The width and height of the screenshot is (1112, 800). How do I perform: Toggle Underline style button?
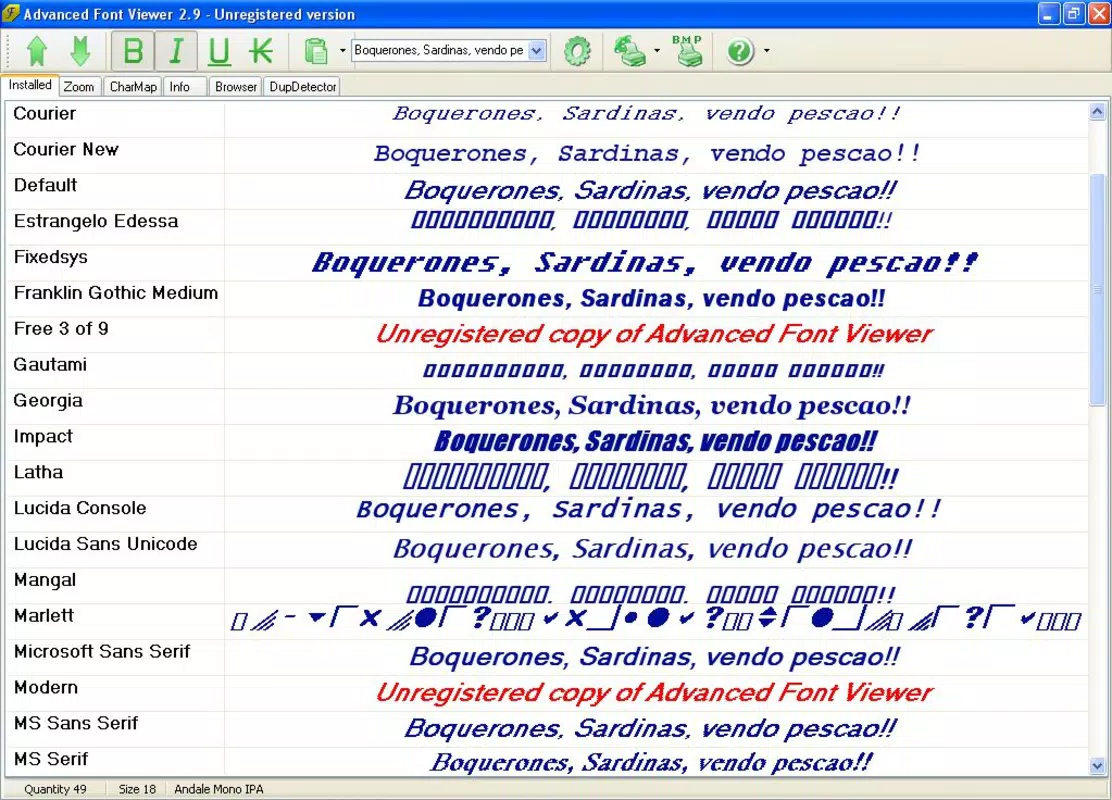218,51
